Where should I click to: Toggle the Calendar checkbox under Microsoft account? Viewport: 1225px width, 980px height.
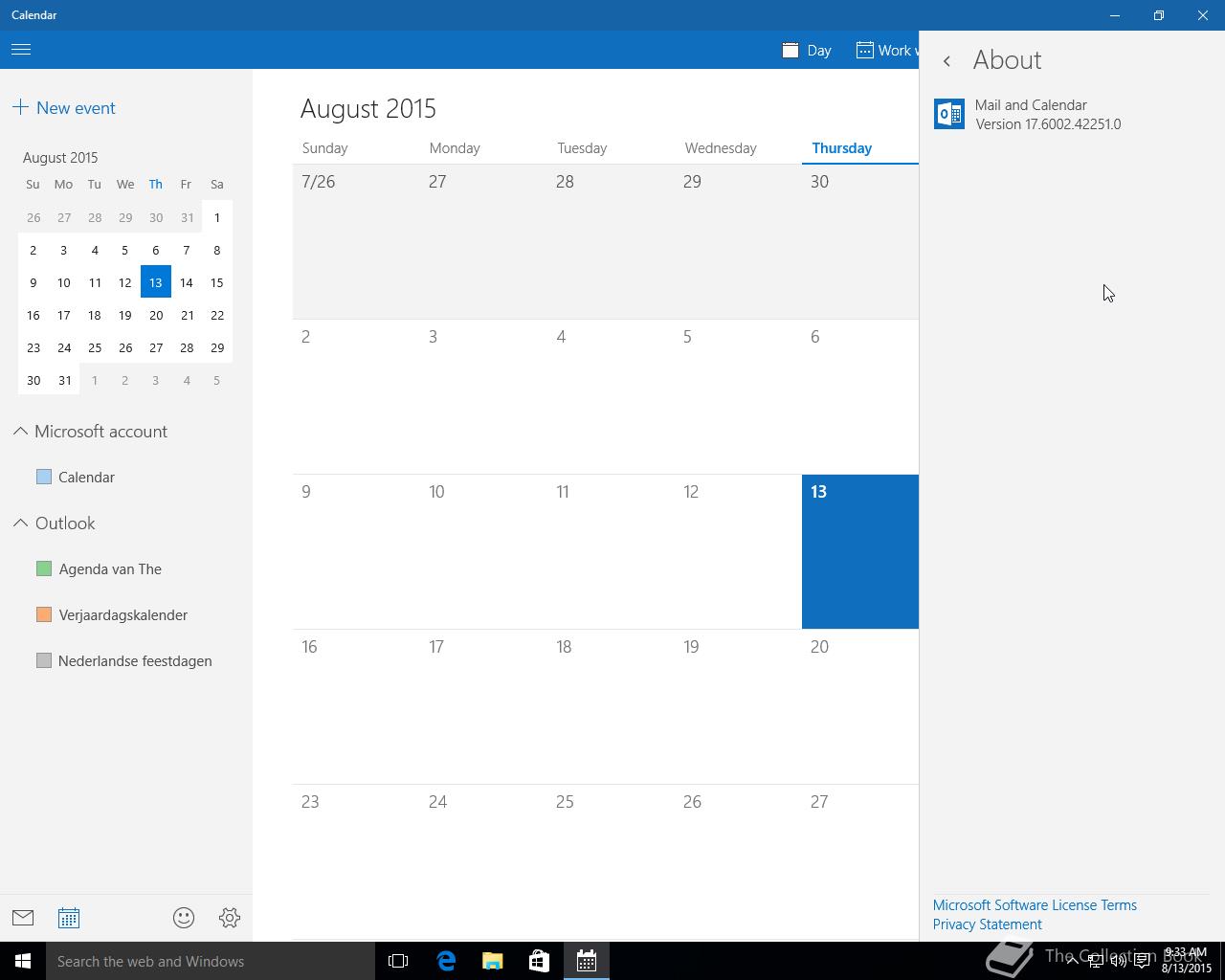click(44, 477)
